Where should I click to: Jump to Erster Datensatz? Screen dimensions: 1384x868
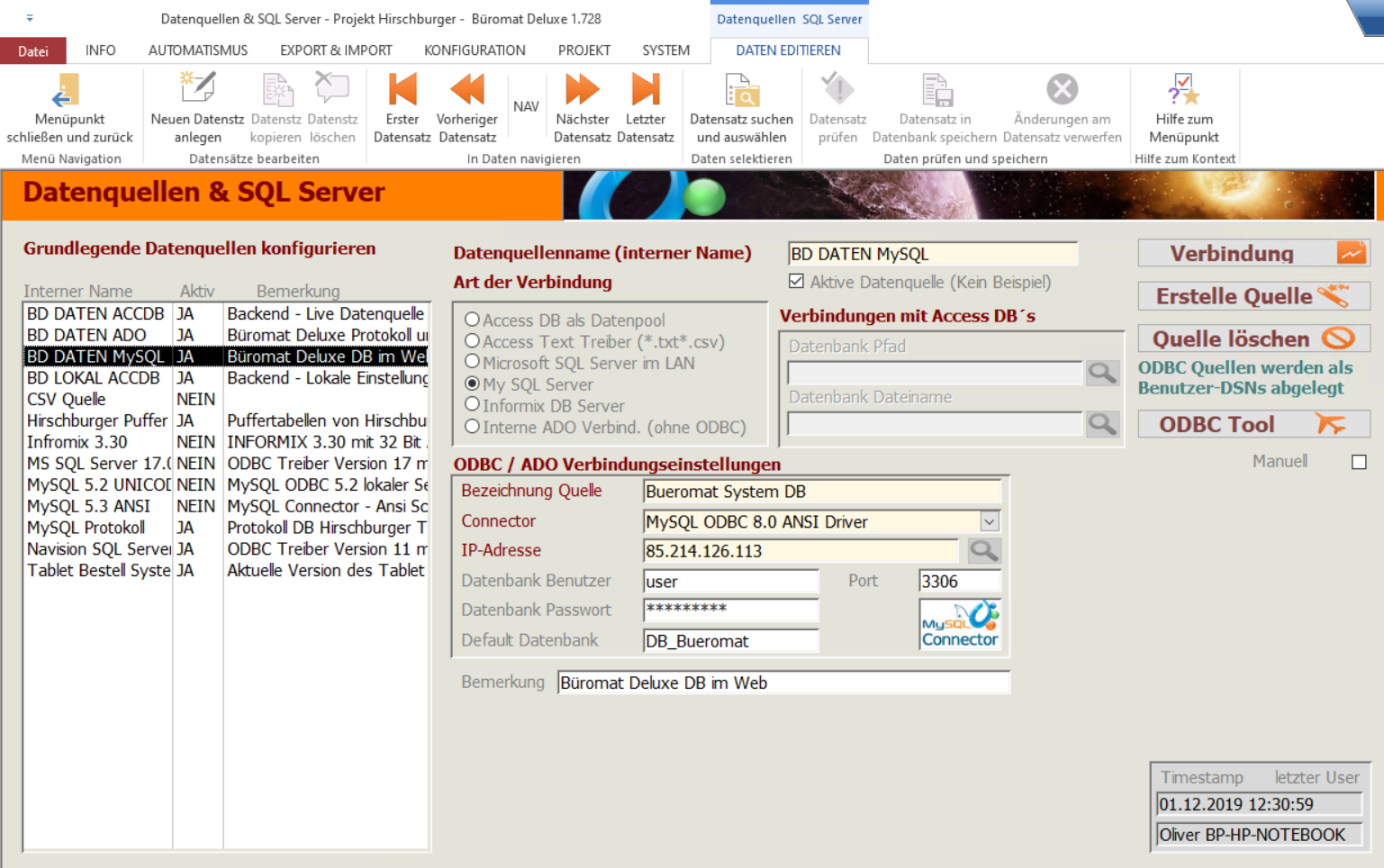click(x=402, y=91)
